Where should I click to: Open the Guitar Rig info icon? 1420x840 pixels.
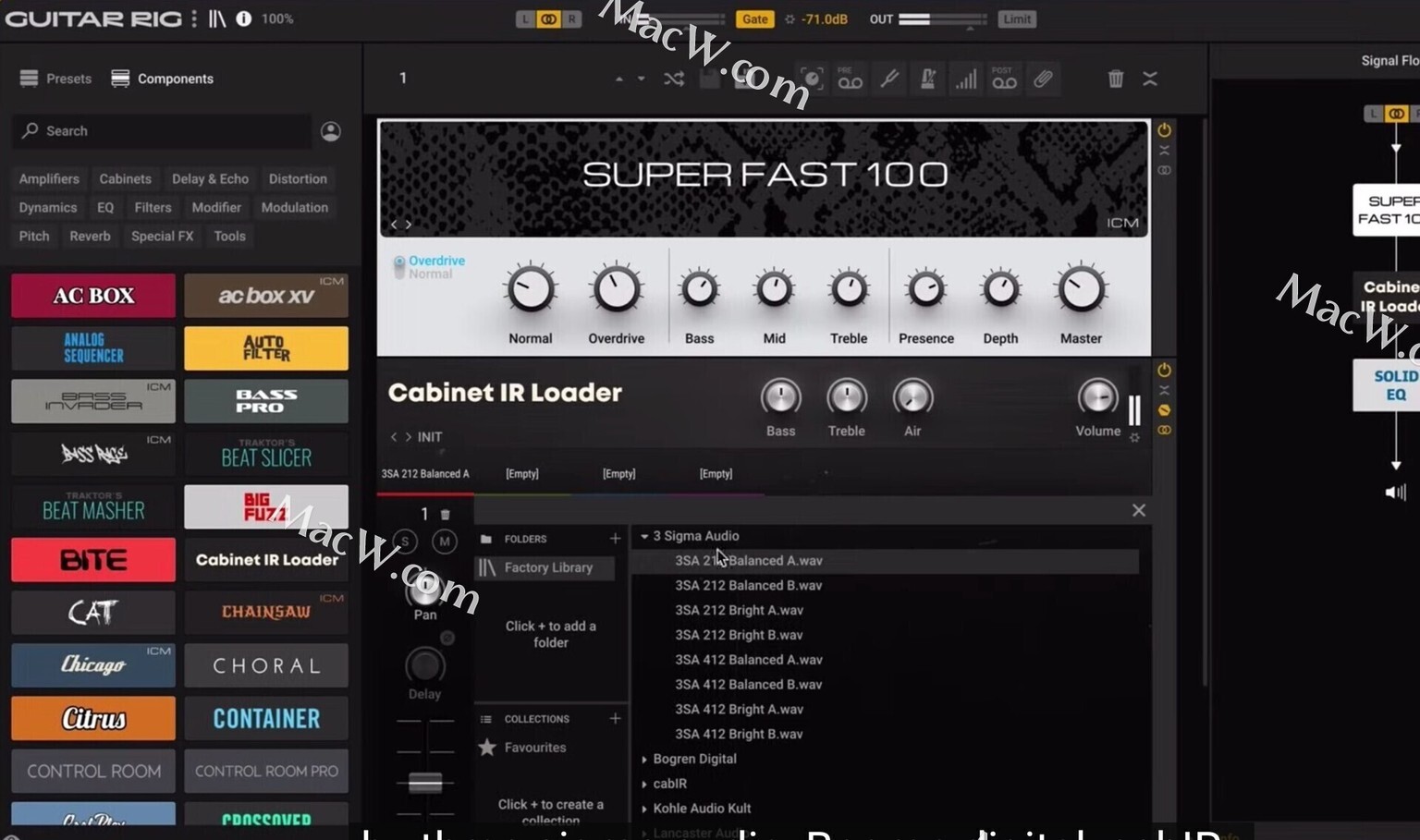point(244,18)
